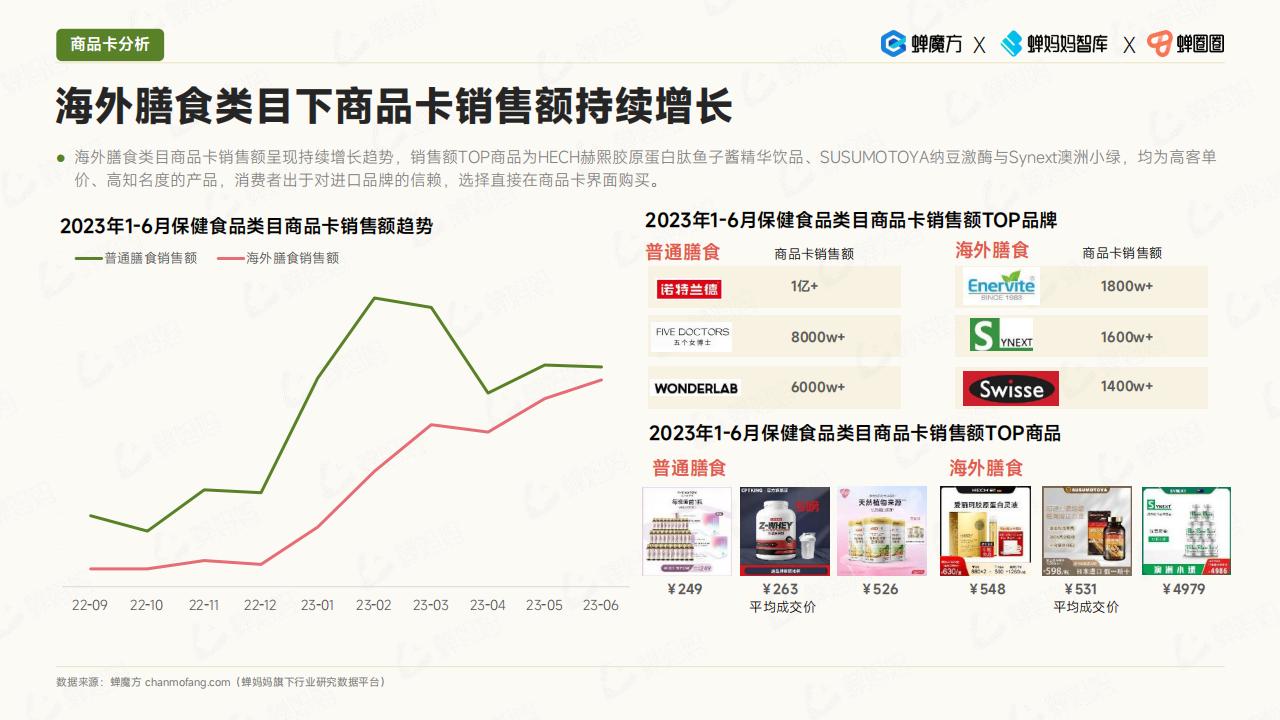Screen dimensions: 1280x720
Task: Click the 蝉魔方 logo in the header
Action: pos(921,44)
